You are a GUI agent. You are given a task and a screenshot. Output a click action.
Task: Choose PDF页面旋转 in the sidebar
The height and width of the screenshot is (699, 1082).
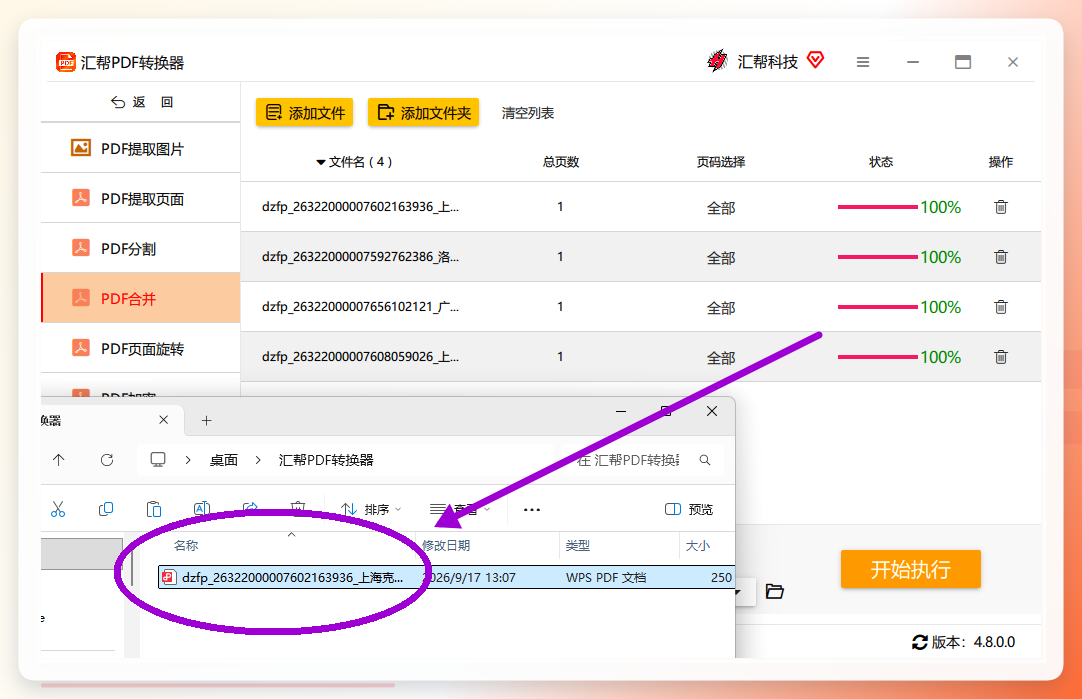pyautogui.click(x=141, y=348)
